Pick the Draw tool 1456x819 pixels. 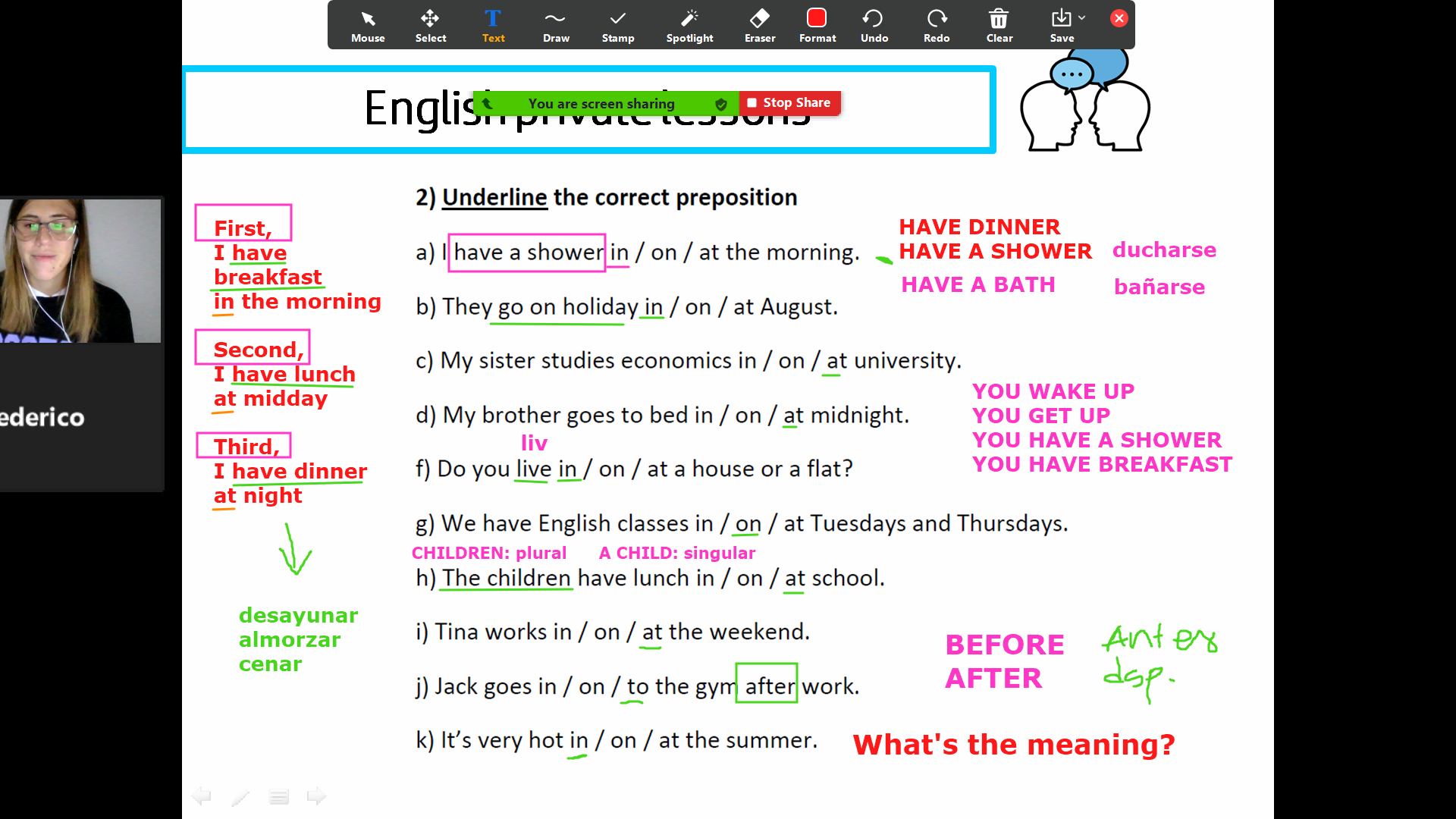[556, 26]
